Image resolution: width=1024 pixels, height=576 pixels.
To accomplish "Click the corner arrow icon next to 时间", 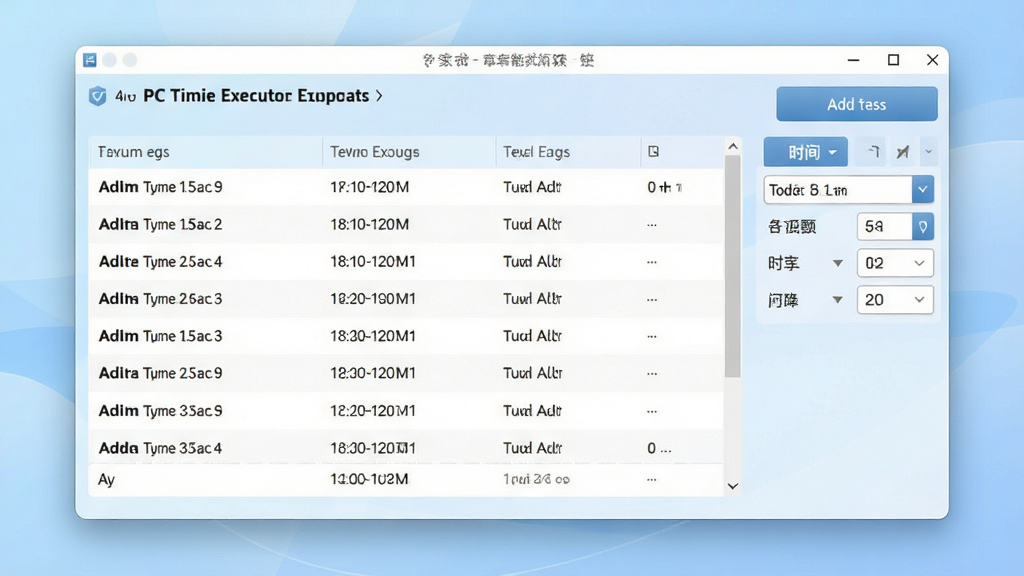I will [872, 152].
